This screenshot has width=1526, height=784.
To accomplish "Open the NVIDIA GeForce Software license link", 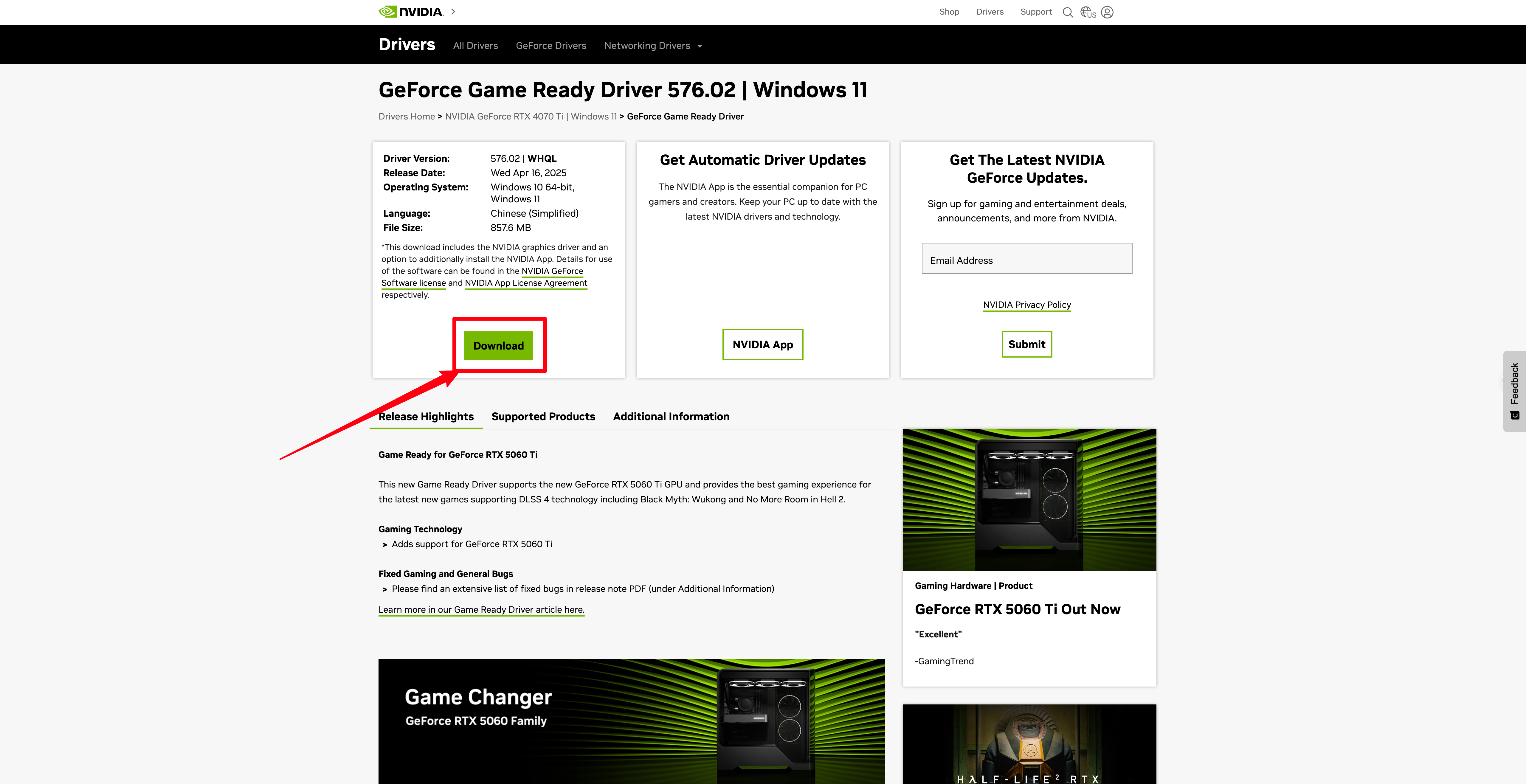I will (x=482, y=277).
